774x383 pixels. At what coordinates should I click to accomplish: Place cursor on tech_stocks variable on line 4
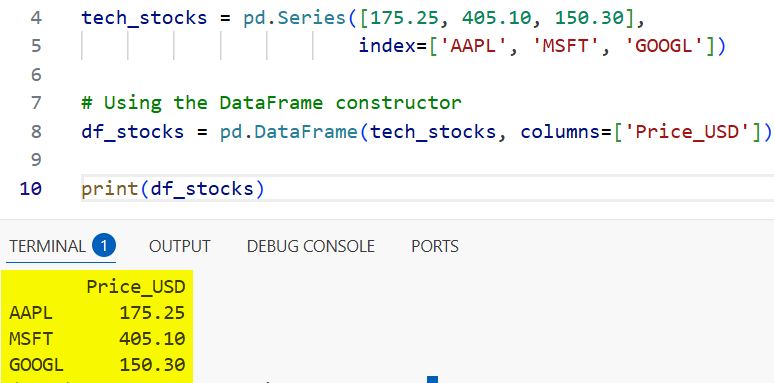pos(145,18)
